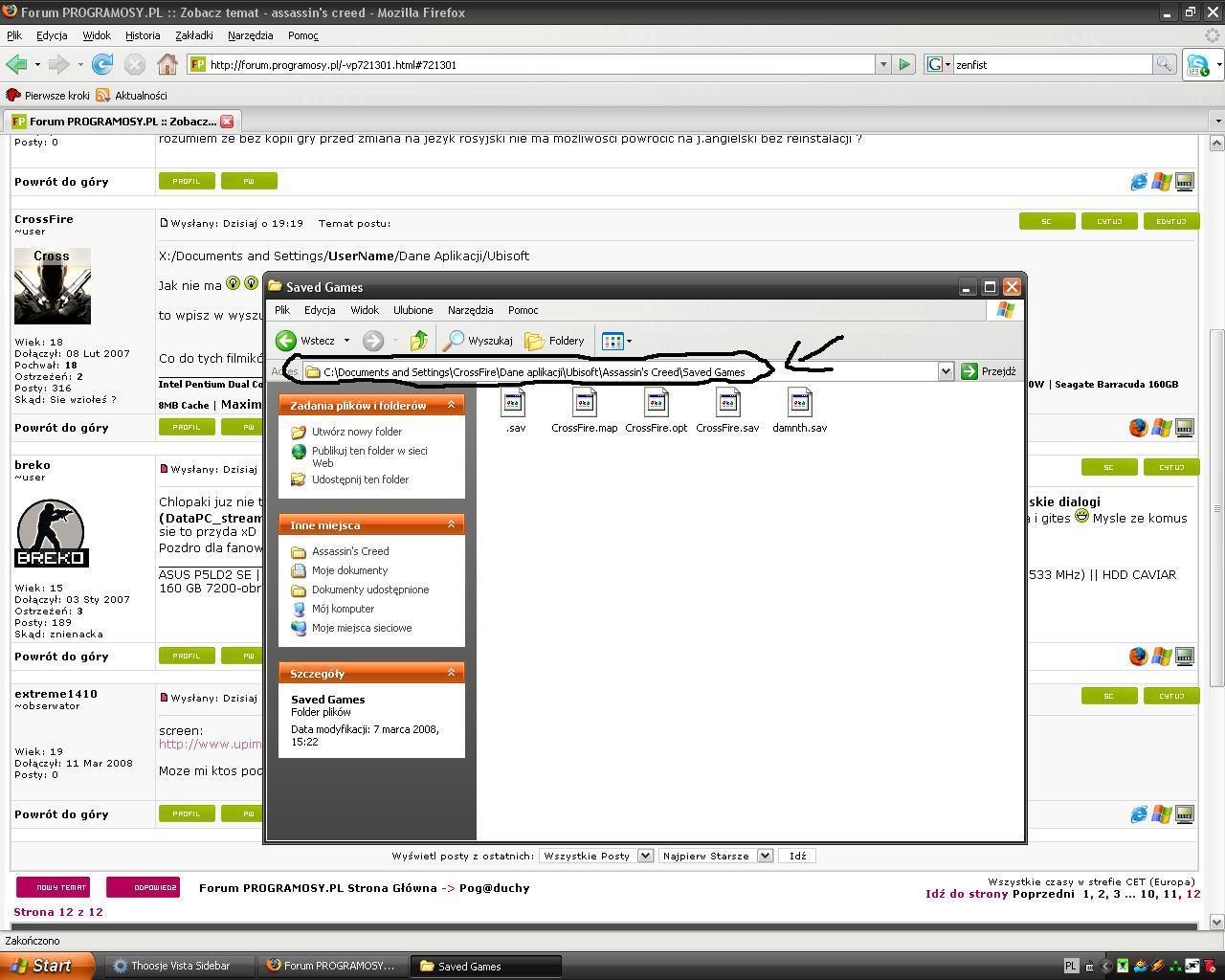The image size is (1225, 980).
Task: Open Firefox Plik menu
Action: click(x=14, y=35)
